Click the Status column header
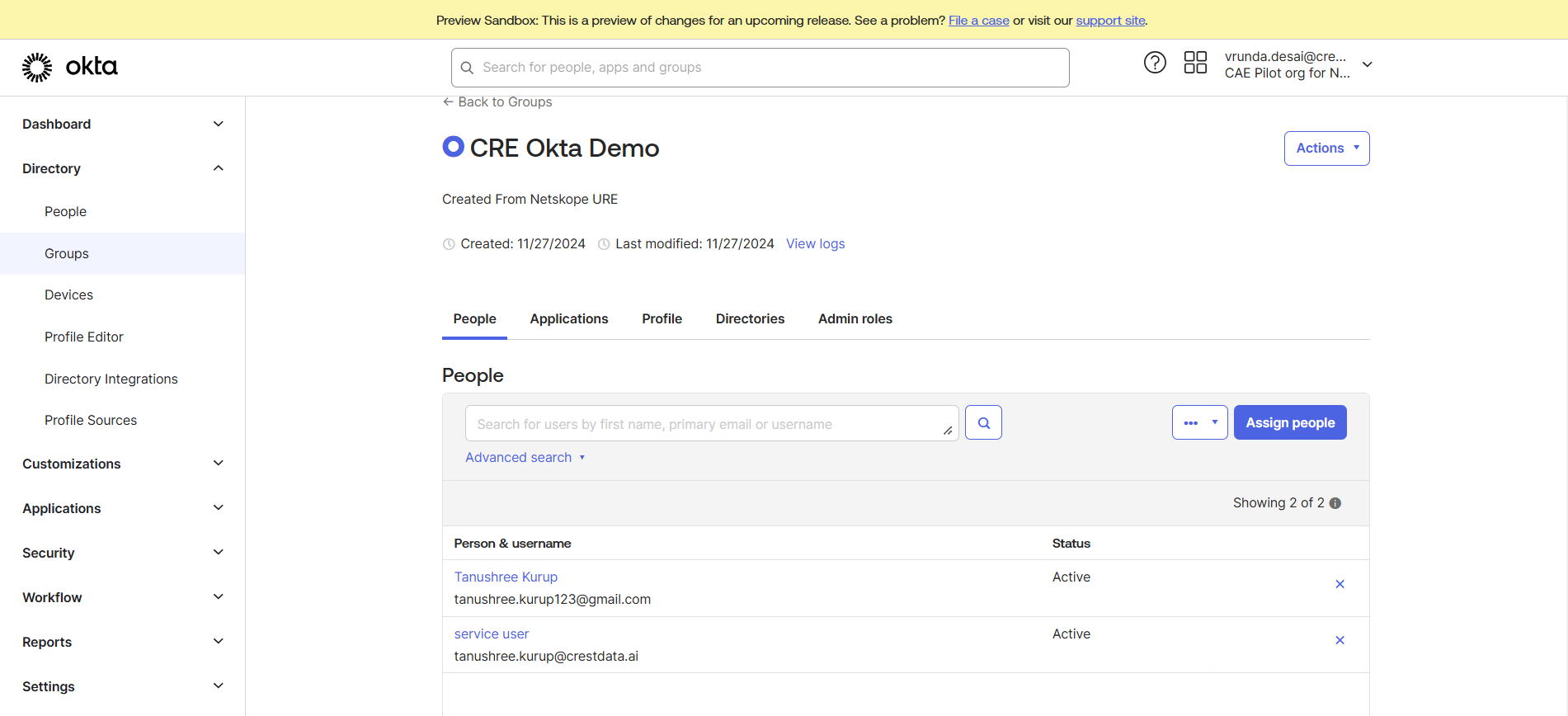The height and width of the screenshot is (716, 1568). click(x=1071, y=544)
